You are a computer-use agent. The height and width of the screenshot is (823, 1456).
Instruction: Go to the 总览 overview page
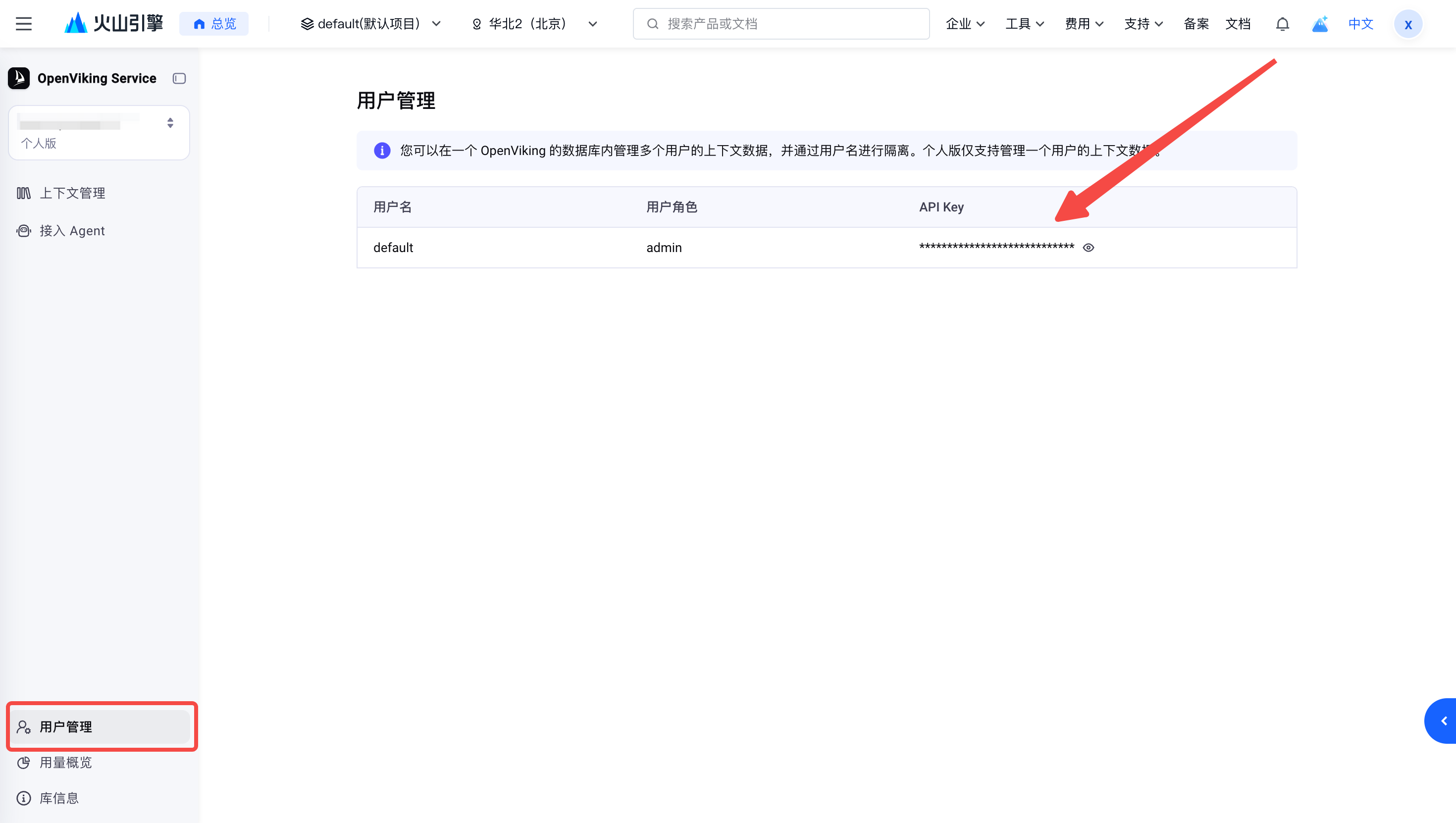tap(214, 24)
